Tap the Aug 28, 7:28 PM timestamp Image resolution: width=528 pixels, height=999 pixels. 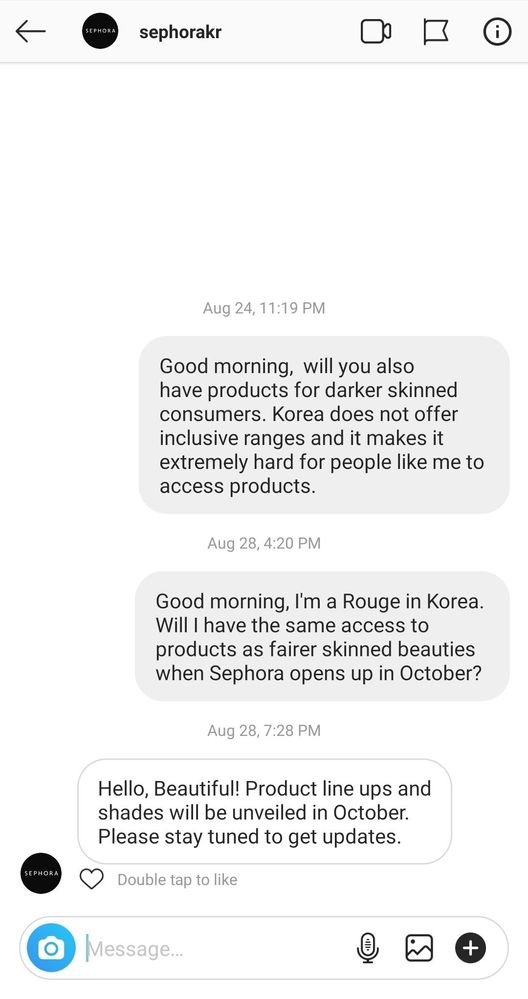264,731
